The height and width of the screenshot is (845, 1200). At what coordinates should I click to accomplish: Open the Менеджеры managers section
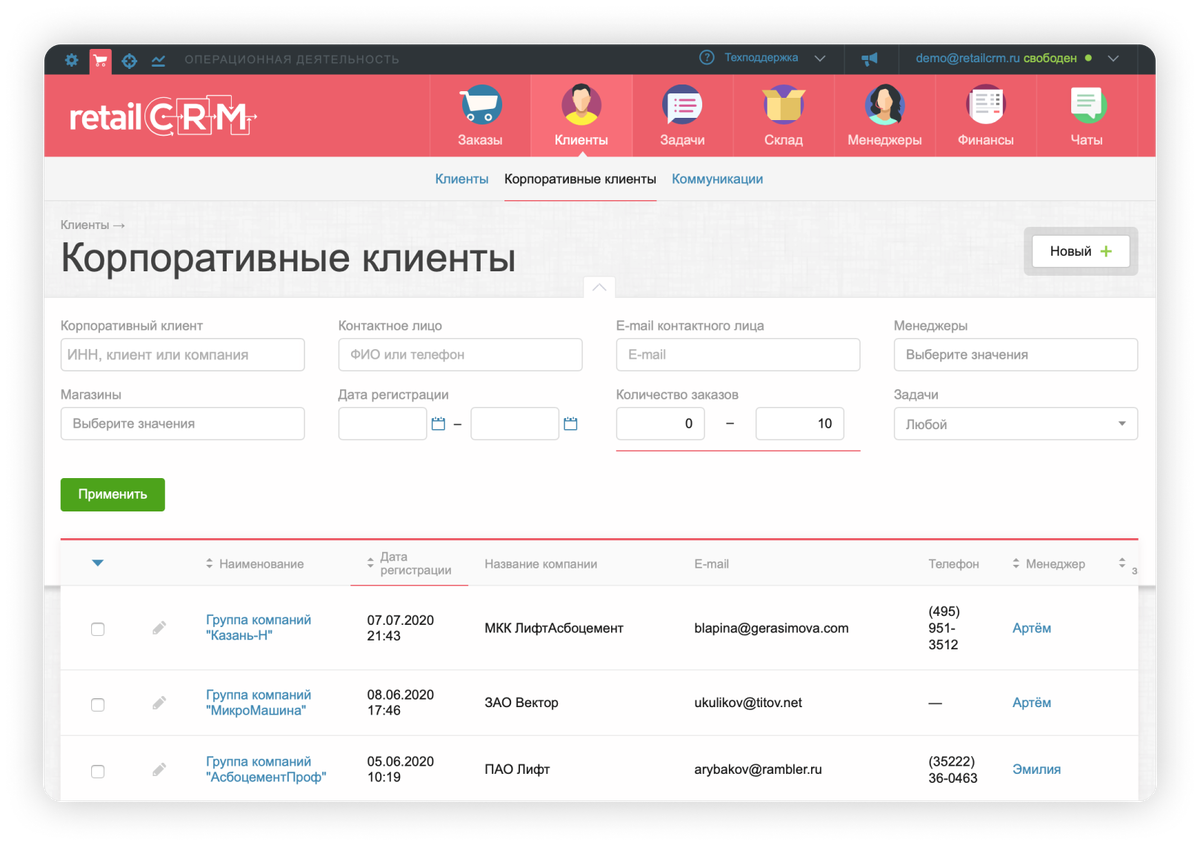click(884, 116)
